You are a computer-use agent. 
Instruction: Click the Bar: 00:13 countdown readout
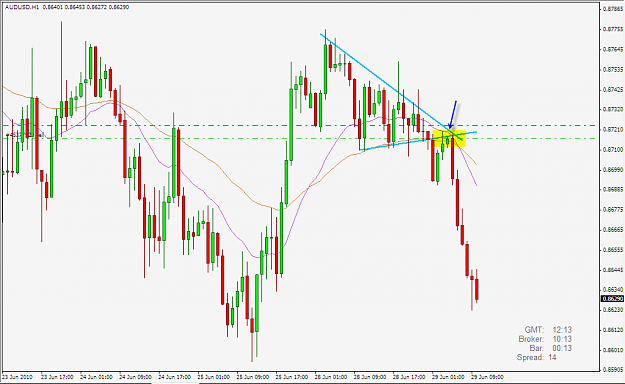550,348
